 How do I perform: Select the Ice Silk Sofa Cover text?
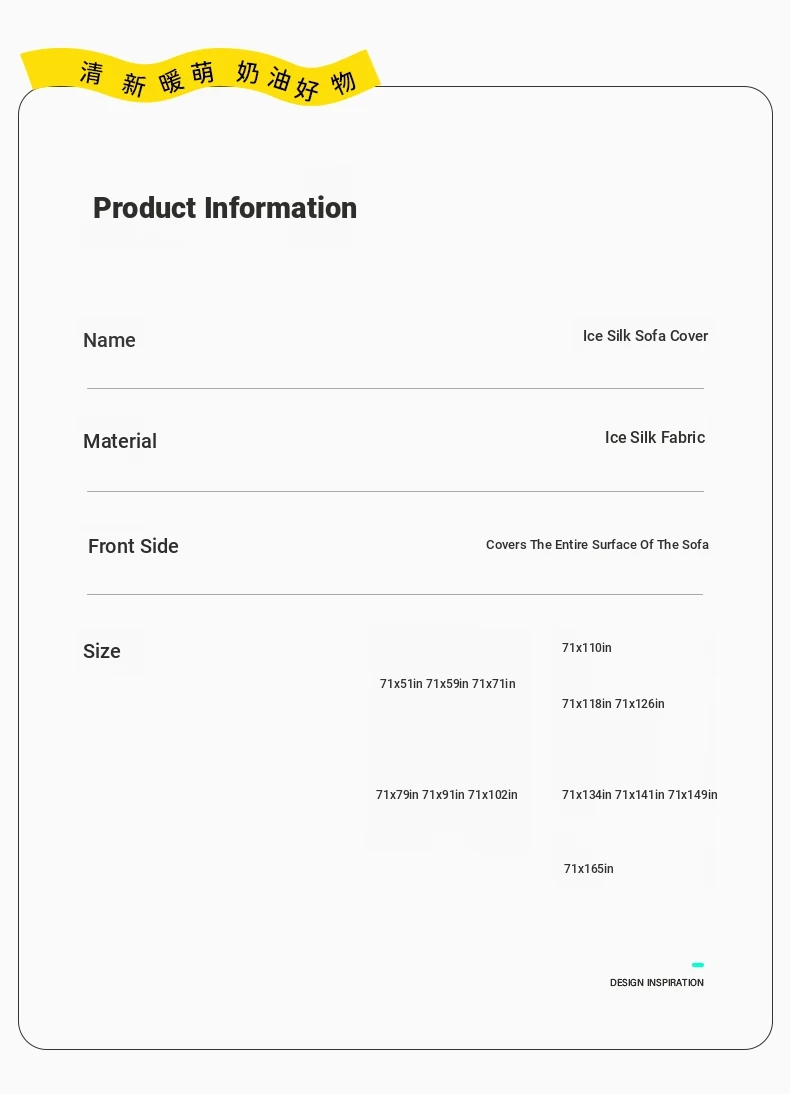coord(645,336)
